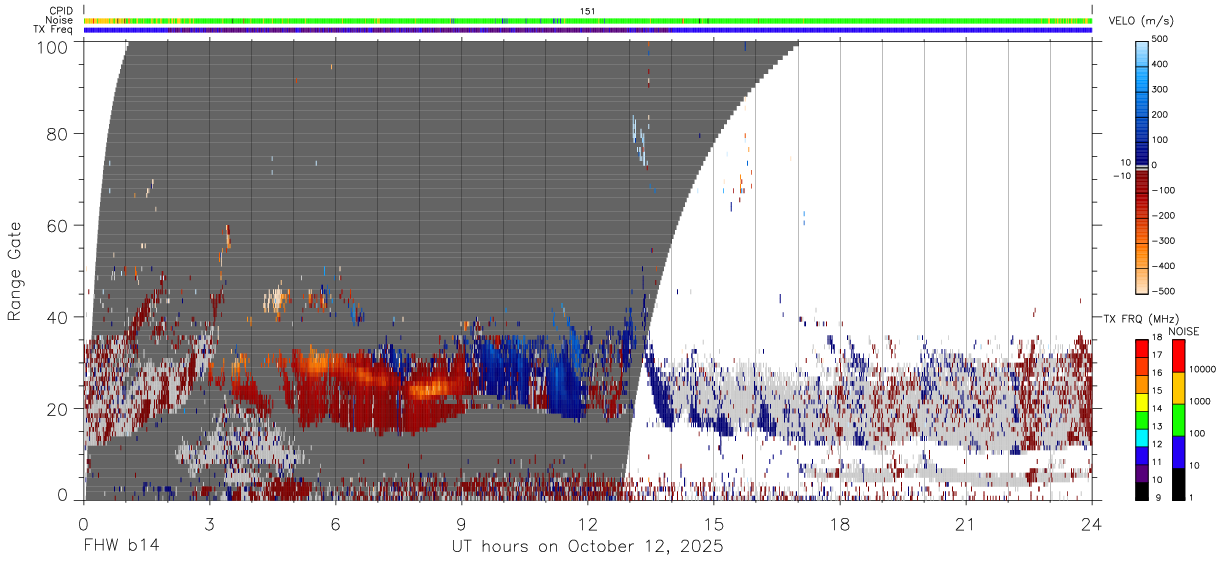Click the y-axis tick label '80'

(x=58, y=133)
